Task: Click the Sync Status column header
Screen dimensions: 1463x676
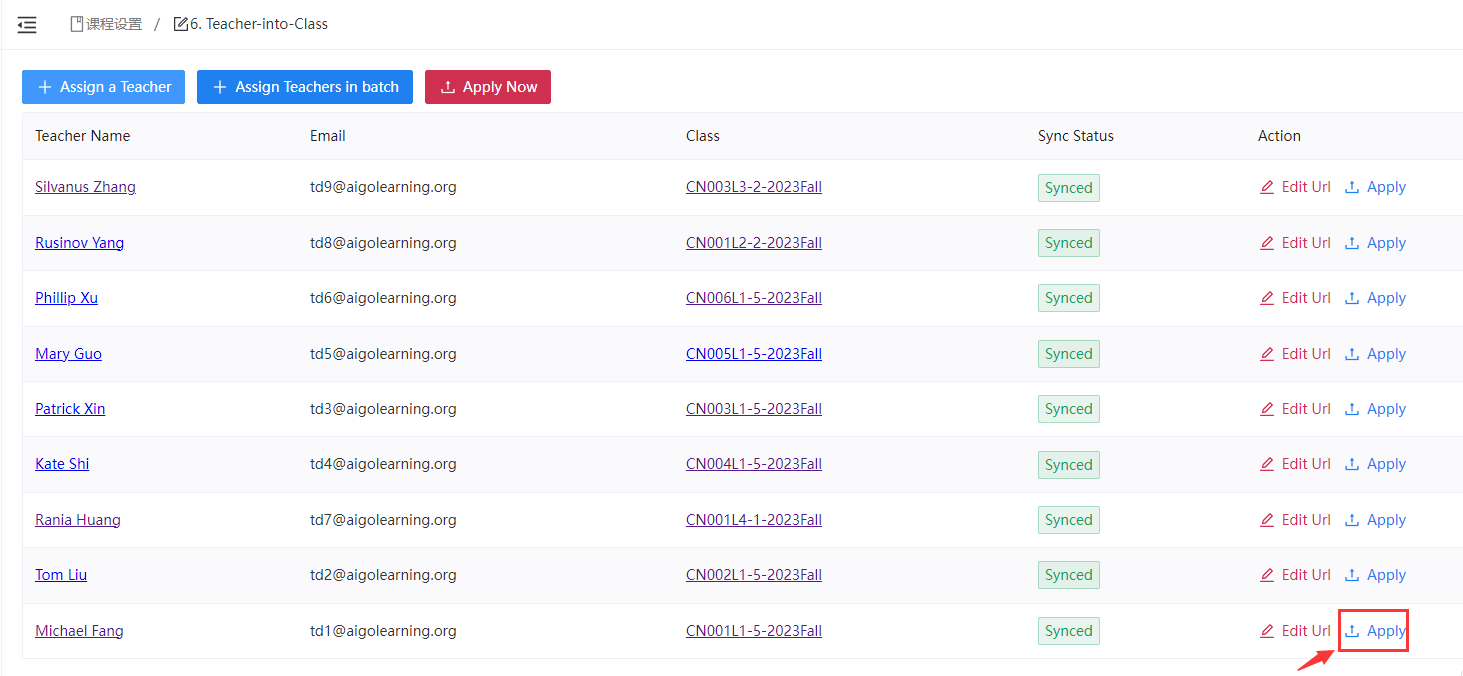Action: pyautogui.click(x=1075, y=136)
